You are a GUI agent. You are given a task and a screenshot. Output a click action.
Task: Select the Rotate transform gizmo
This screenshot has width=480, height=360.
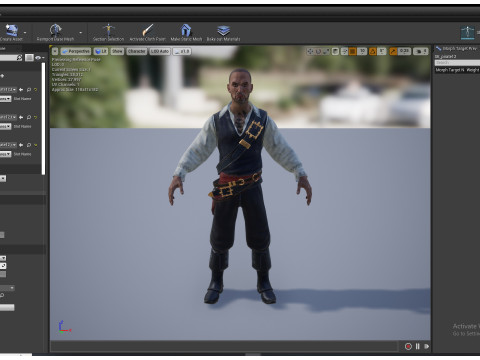click(x=318, y=51)
